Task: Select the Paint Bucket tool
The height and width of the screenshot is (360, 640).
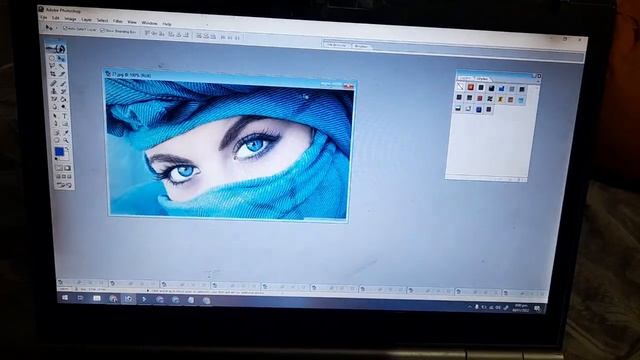Action: pos(64,99)
